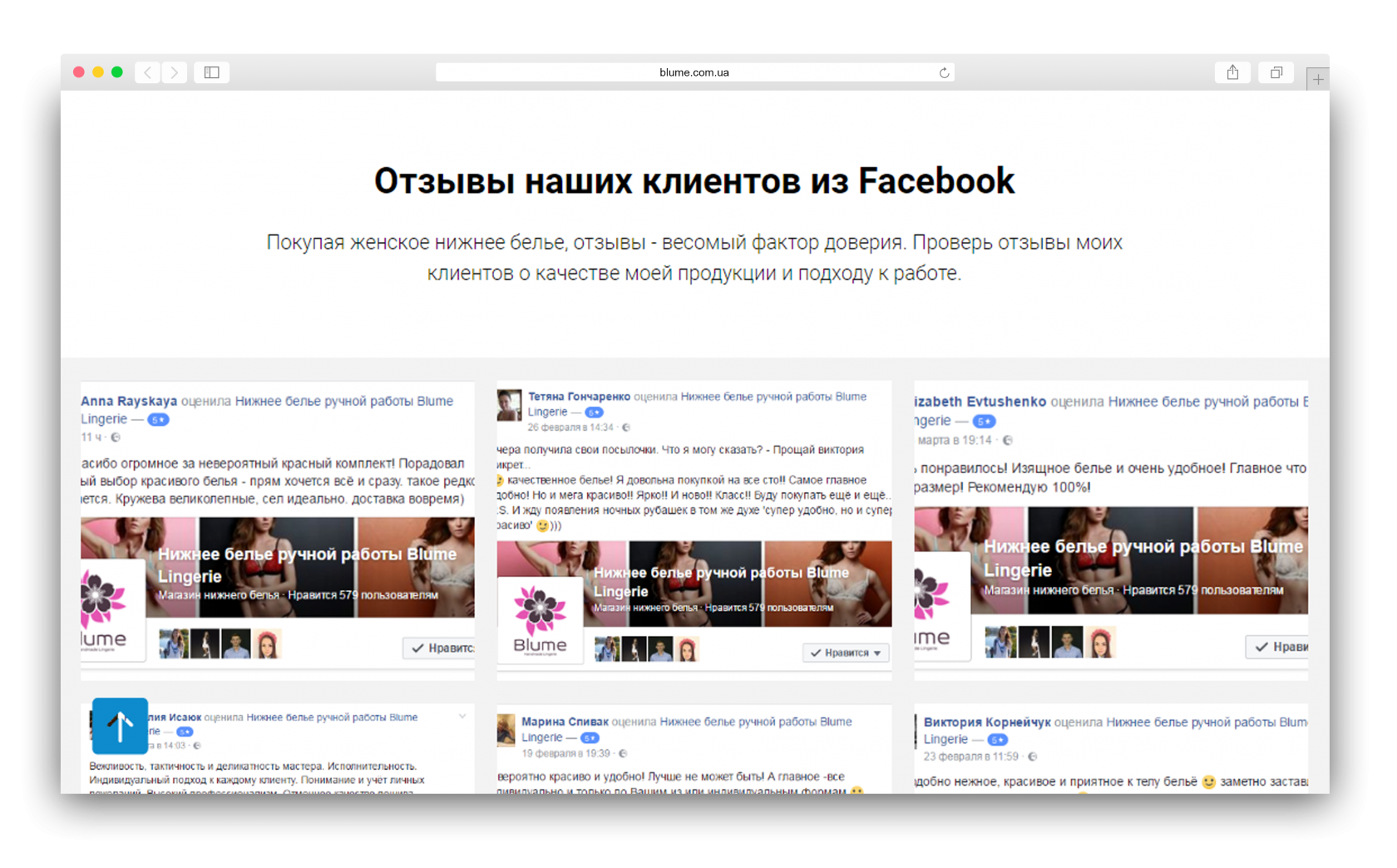1397x868 pixels.
Task: Open Anna Rayskaya's profile link
Action: 129,401
